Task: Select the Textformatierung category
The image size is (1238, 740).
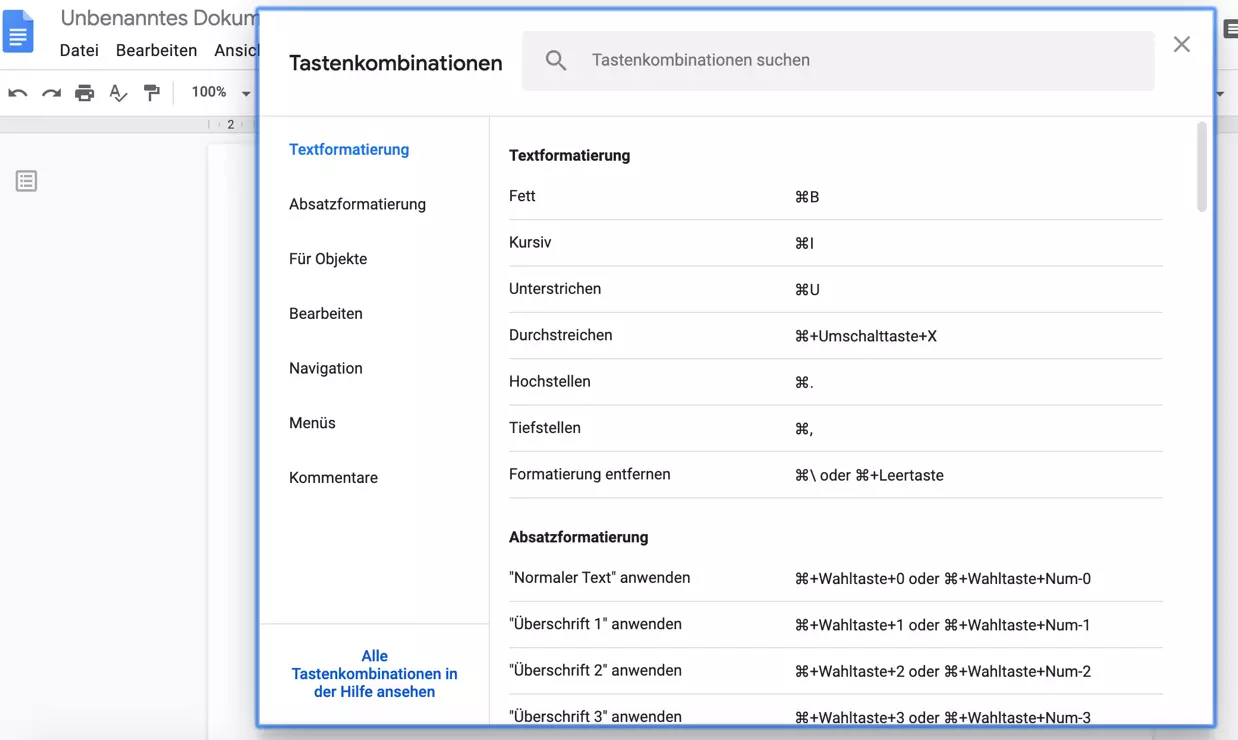Action: click(x=349, y=149)
